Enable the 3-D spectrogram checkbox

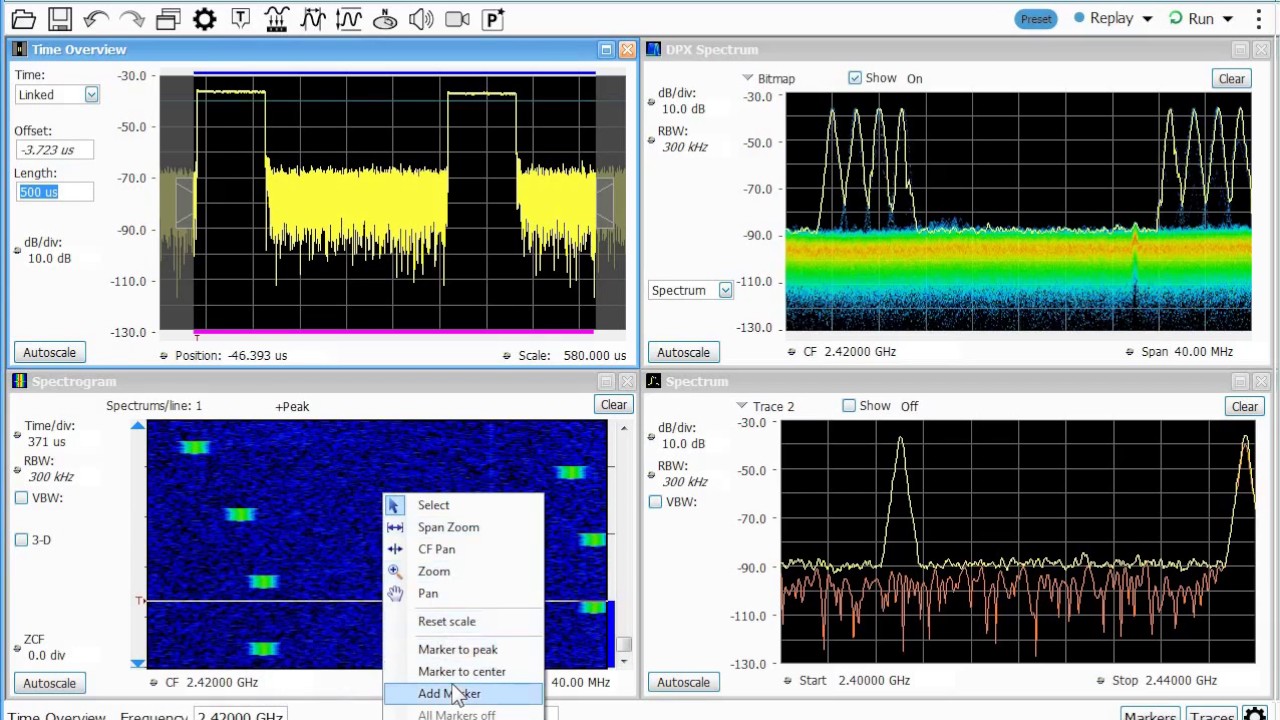[21, 540]
